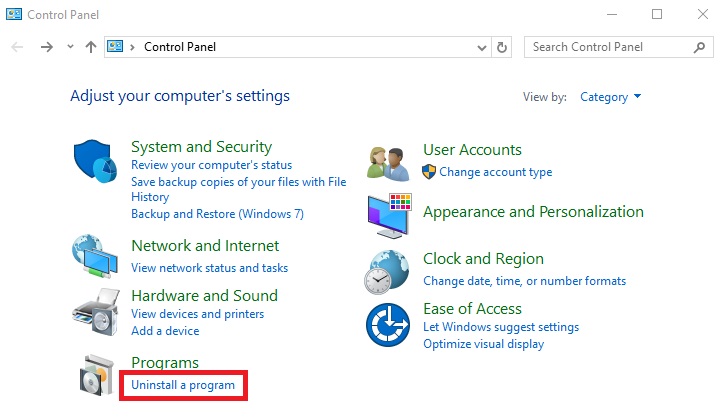The image size is (720, 420).
Task: Open Change account type link
Action: pyautogui.click(x=495, y=172)
